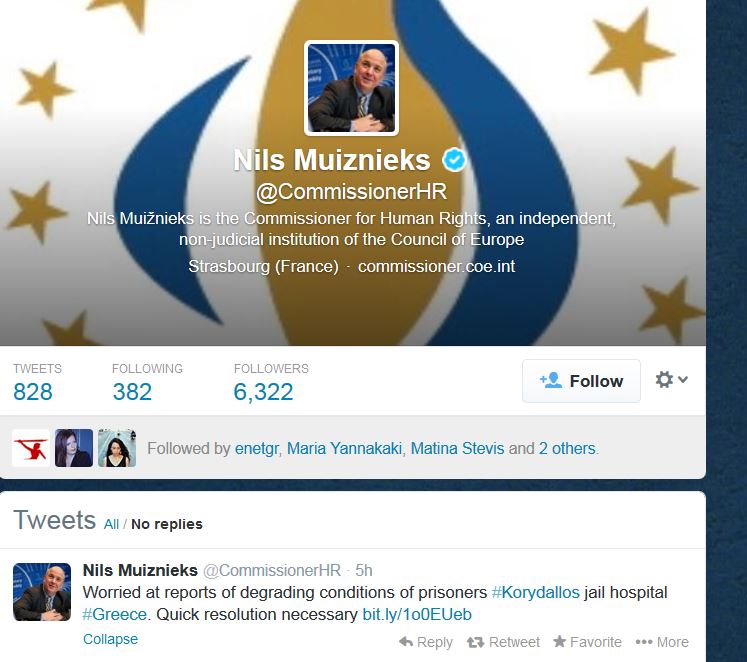Open Matina Stevis's avatar thumbnail
This screenshot has height=662, width=747.
click(x=117, y=448)
